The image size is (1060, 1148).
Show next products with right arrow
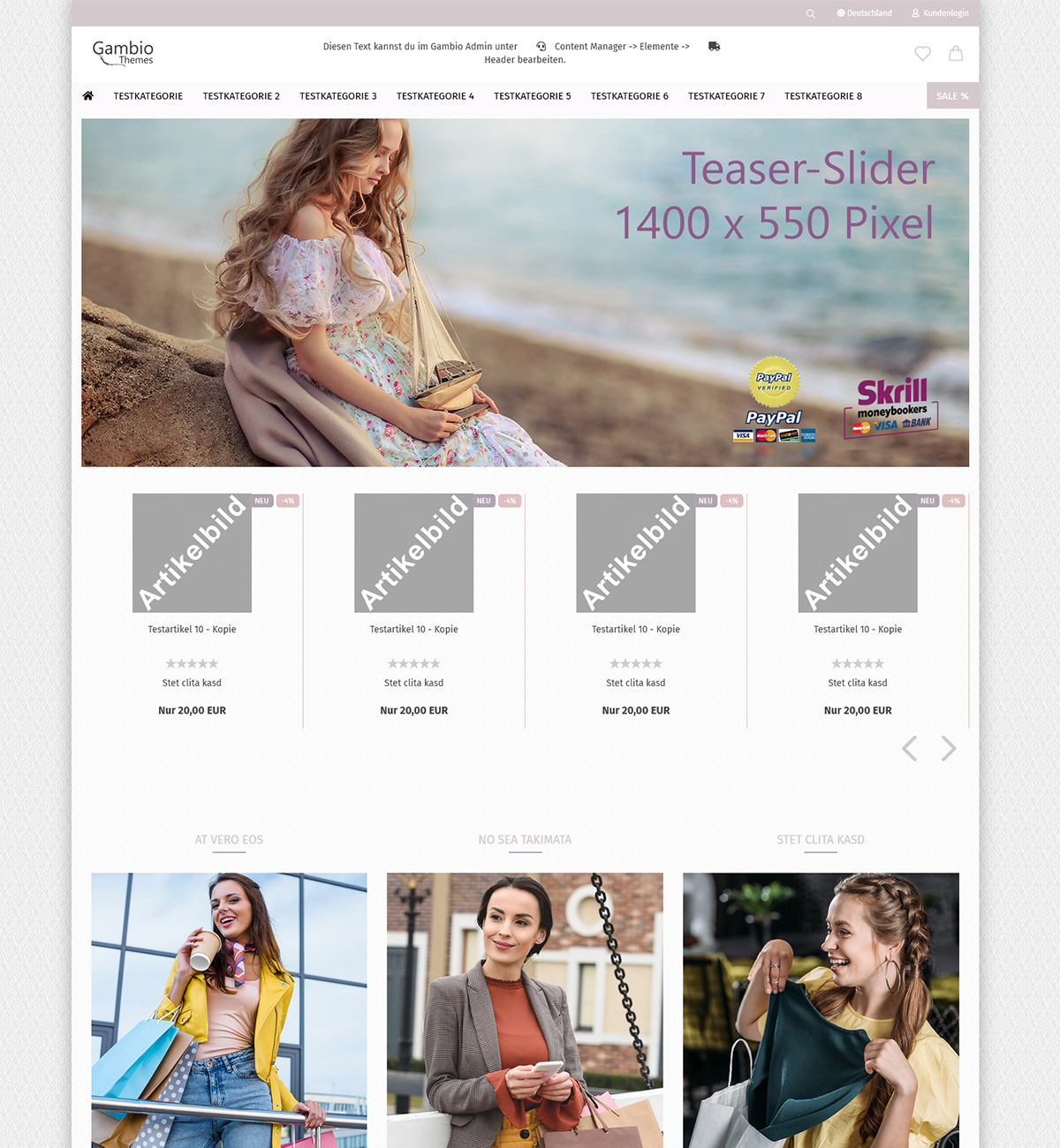click(949, 749)
